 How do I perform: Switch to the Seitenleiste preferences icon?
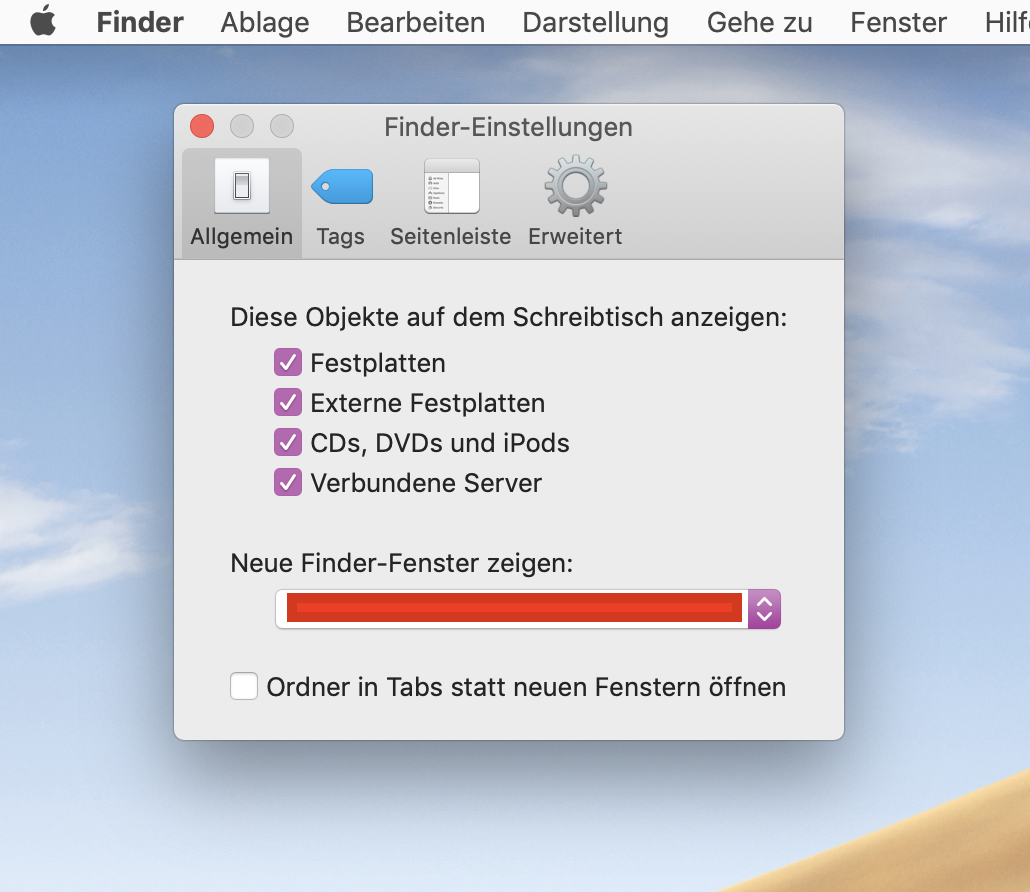point(451,187)
